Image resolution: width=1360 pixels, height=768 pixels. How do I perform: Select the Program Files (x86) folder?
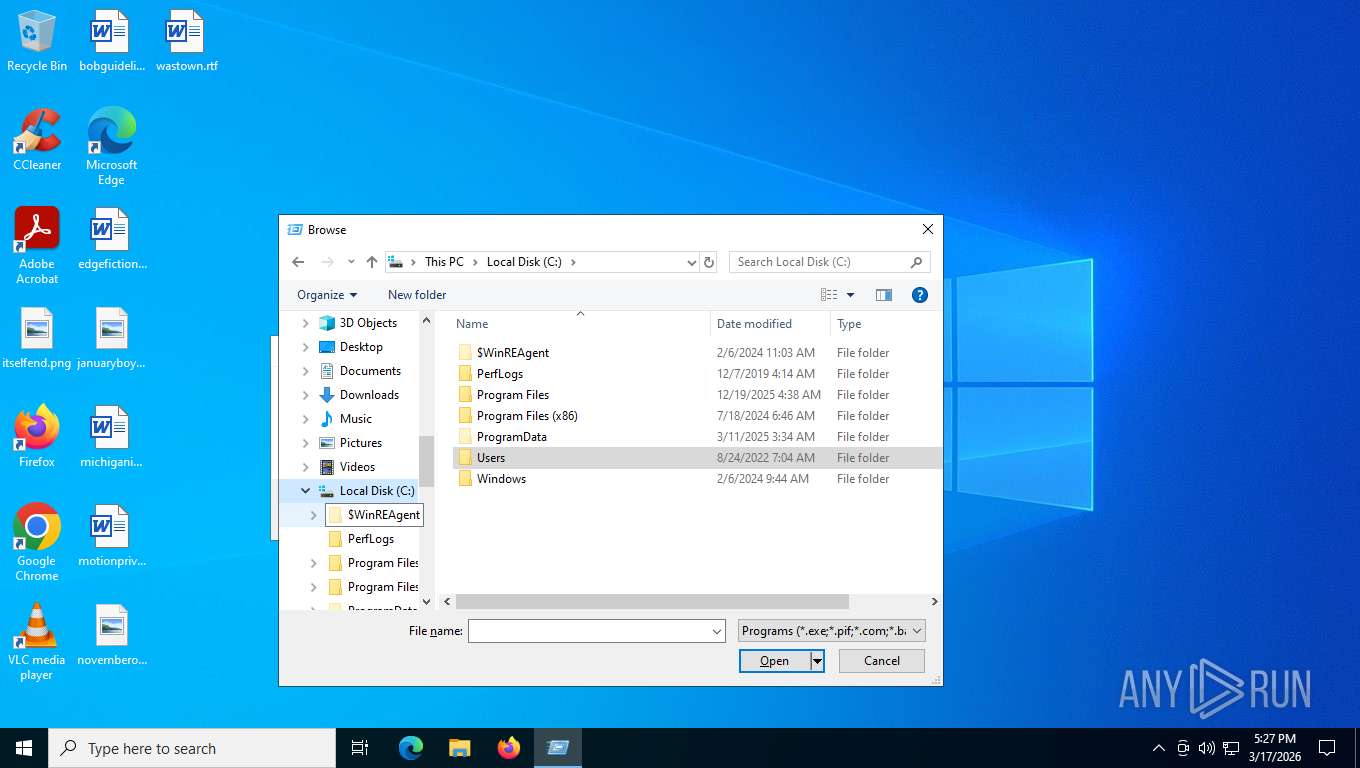tap(696, 416)
